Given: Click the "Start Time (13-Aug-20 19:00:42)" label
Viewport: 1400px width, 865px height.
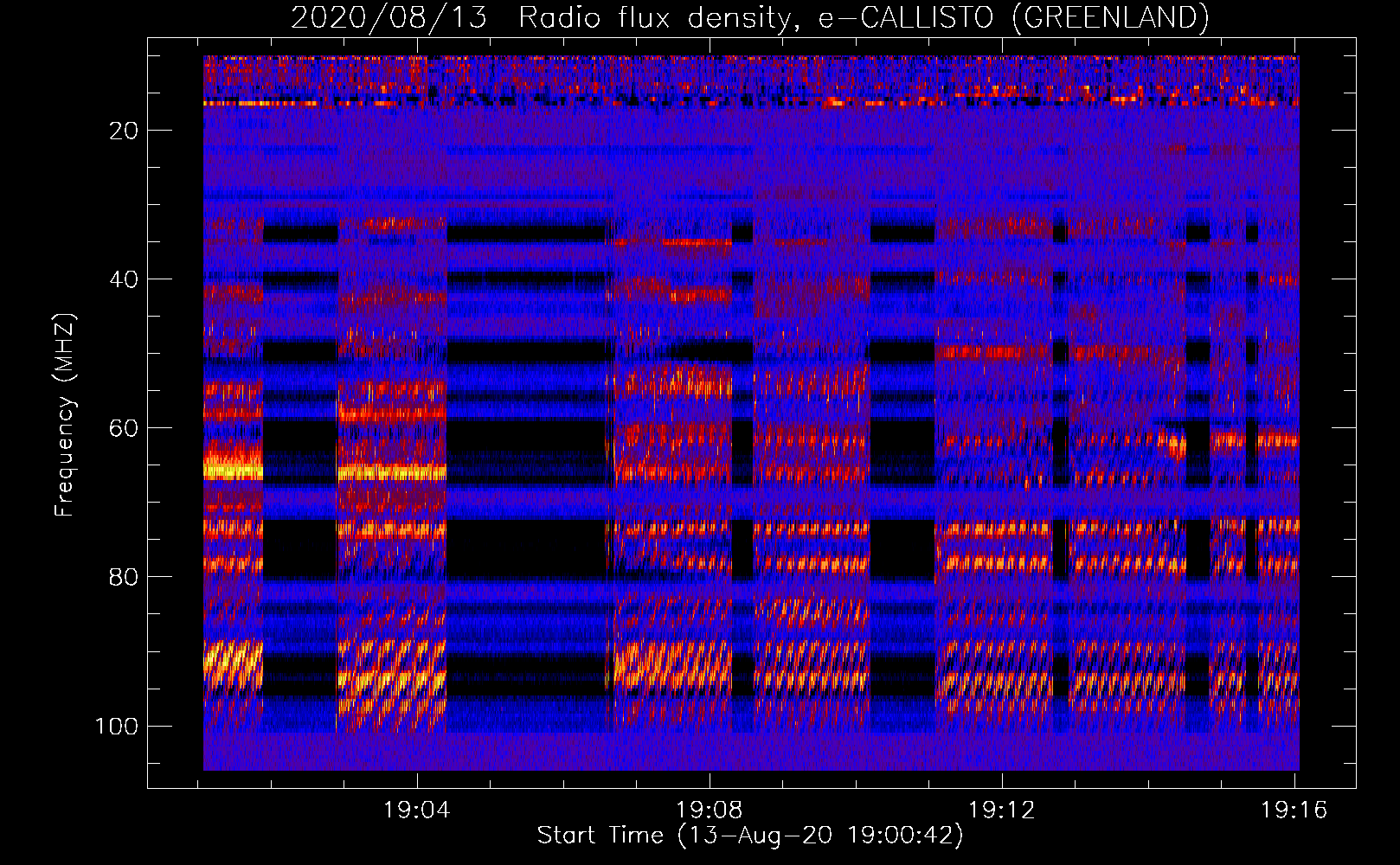Looking at the screenshot, I should (750, 836).
